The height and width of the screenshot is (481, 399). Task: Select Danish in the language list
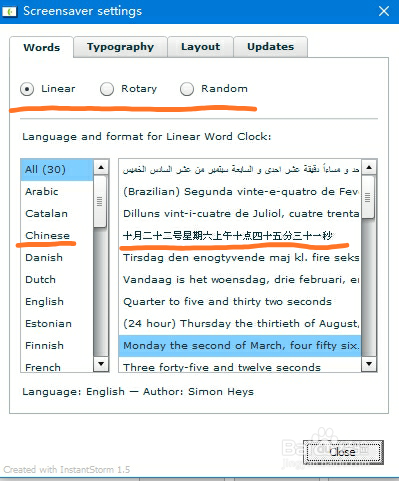pos(57,258)
